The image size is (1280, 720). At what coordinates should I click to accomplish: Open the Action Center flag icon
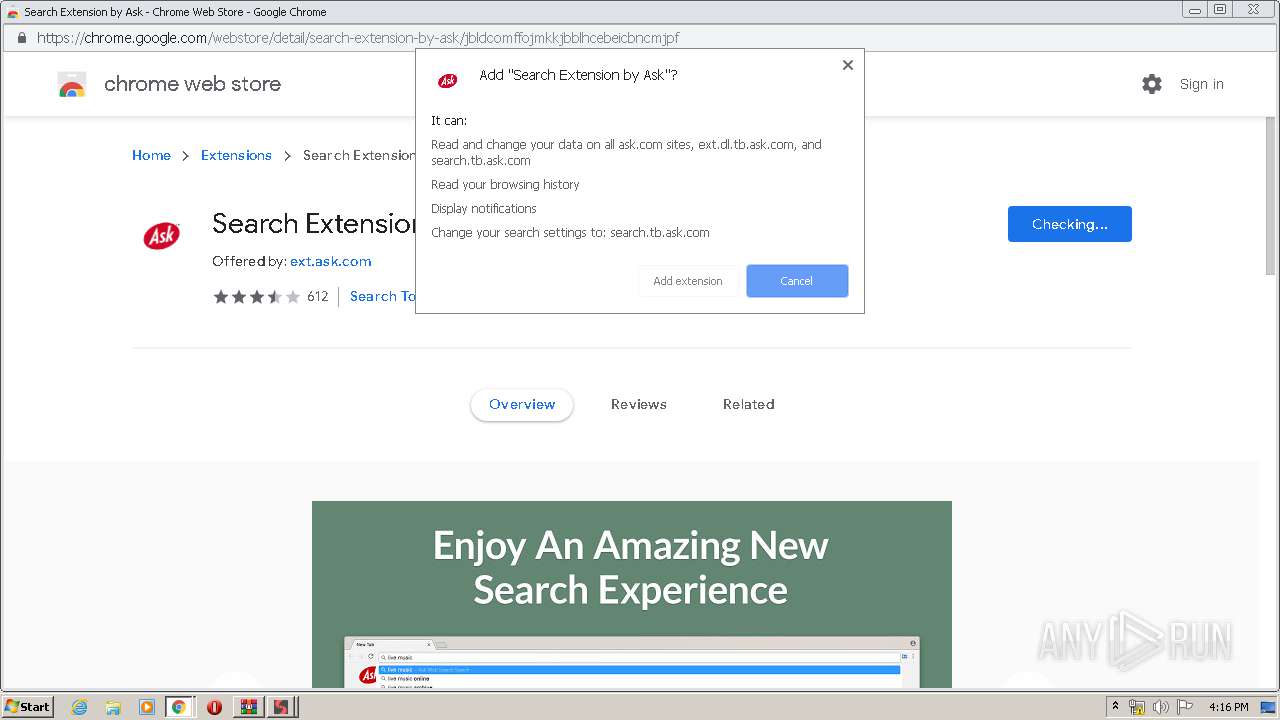pos(1185,707)
